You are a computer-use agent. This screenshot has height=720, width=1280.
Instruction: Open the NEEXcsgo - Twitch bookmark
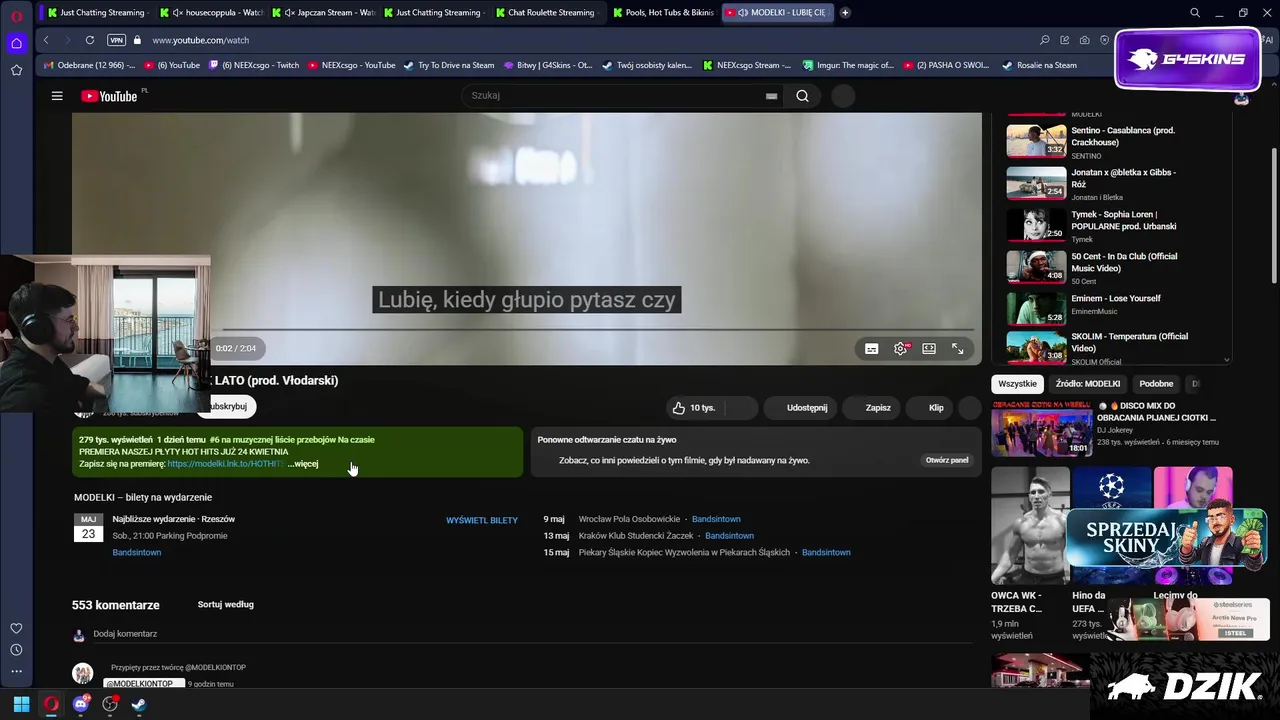pyautogui.click(x=253, y=65)
